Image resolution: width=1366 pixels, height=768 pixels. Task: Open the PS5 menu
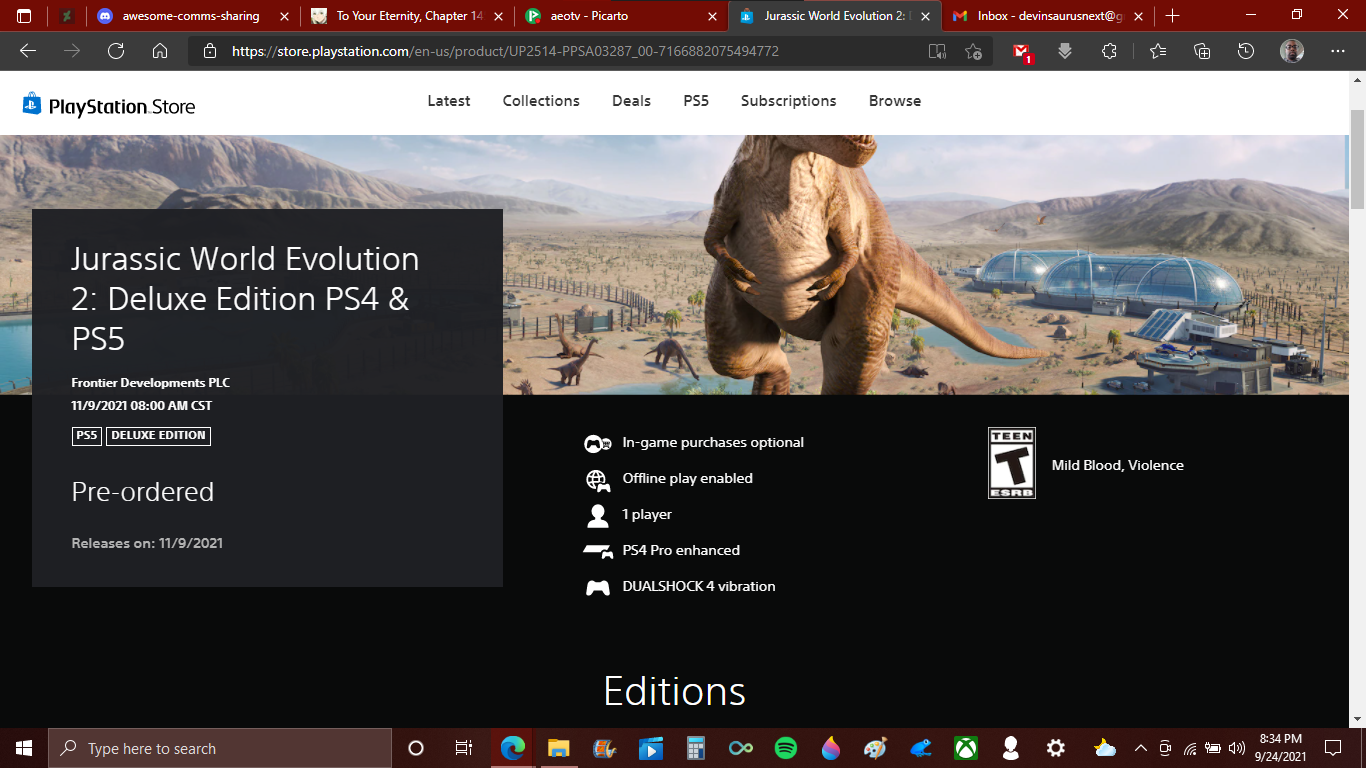696,101
